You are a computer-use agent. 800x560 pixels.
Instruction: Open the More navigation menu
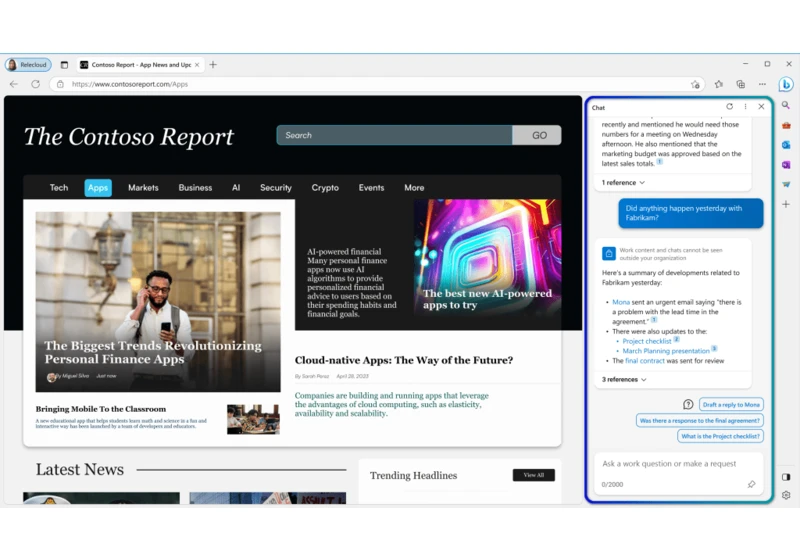414,188
